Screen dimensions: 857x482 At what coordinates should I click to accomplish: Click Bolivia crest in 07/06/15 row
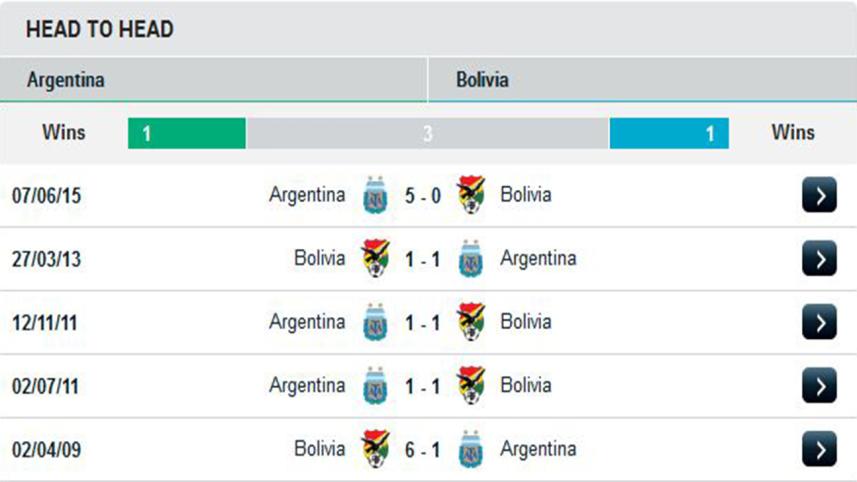(470, 195)
